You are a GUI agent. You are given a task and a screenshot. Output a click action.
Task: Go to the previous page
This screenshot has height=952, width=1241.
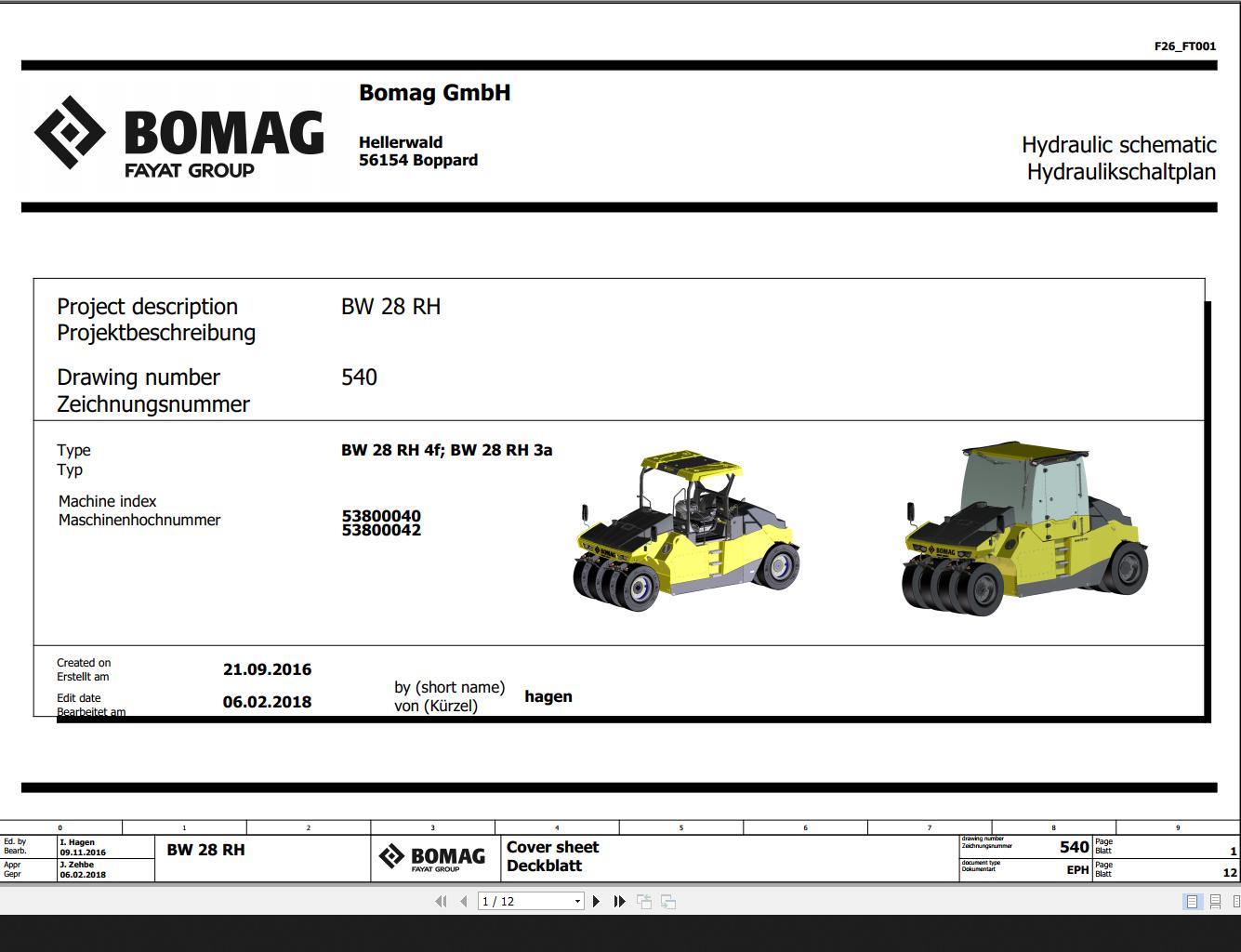tap(463, 901)
